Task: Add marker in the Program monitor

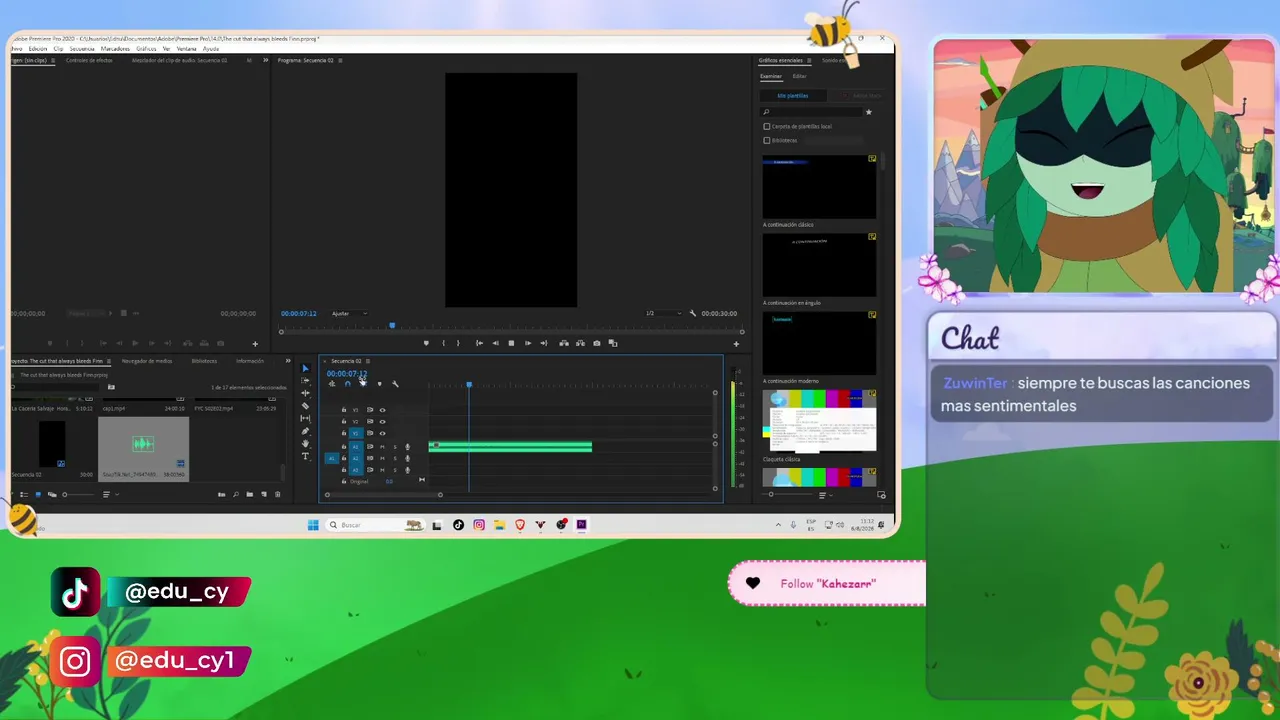Action: pos(426,343)
